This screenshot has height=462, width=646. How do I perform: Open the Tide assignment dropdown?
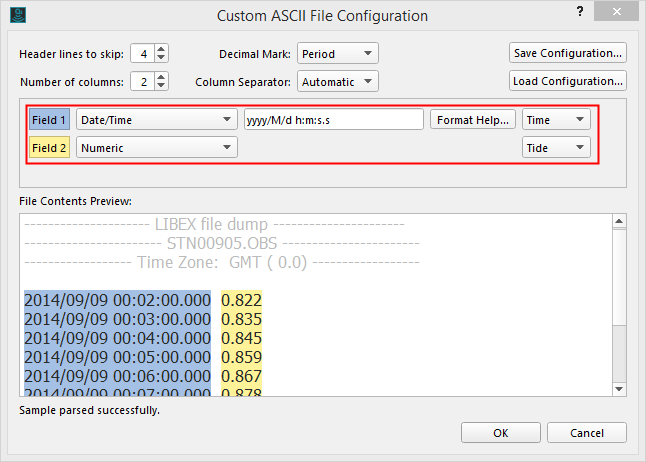556,148
